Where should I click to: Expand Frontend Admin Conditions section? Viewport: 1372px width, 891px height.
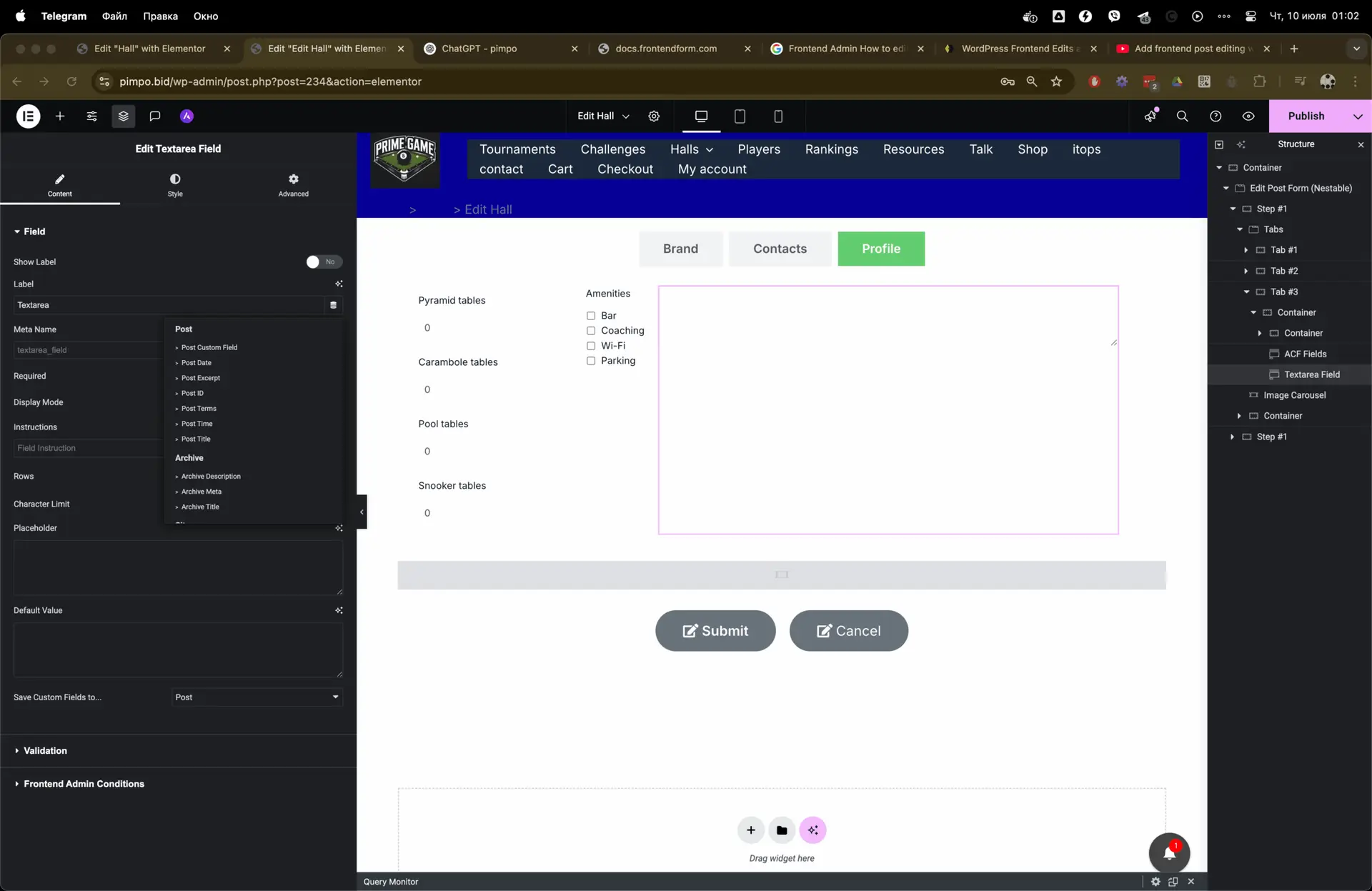[178, 784]
